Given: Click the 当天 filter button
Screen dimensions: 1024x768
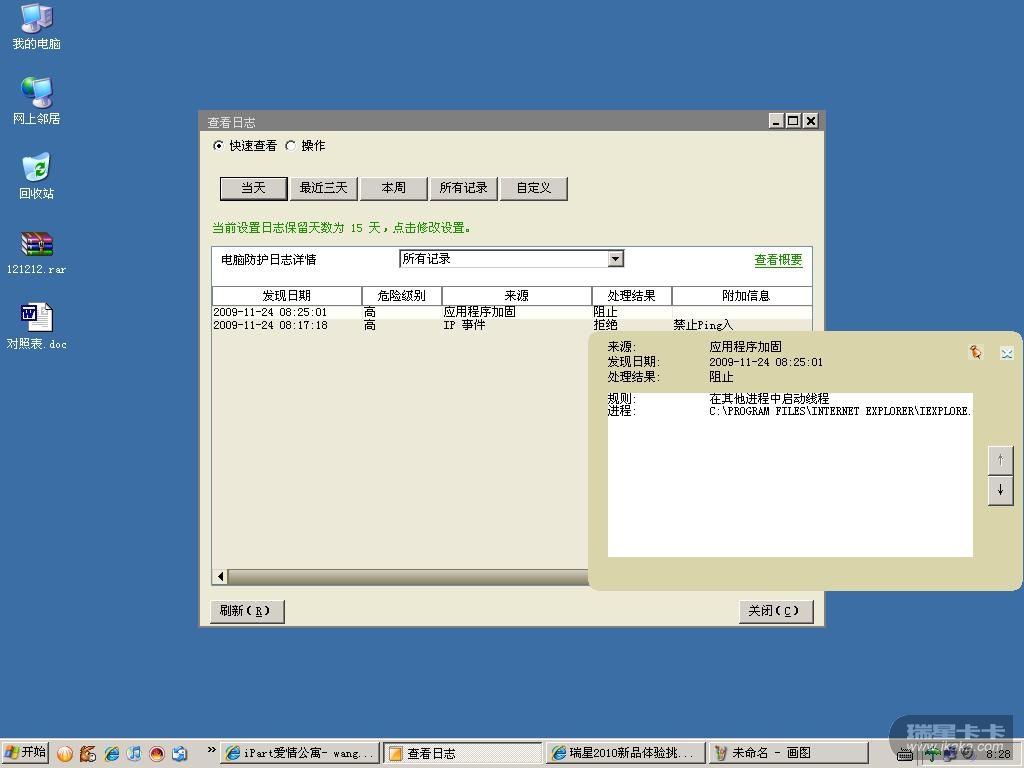Looking at the screenshot, I should 253,188.
